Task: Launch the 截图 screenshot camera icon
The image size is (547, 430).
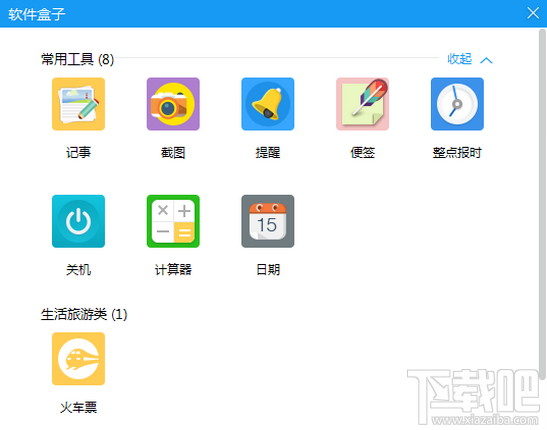Action: point(173,104)
